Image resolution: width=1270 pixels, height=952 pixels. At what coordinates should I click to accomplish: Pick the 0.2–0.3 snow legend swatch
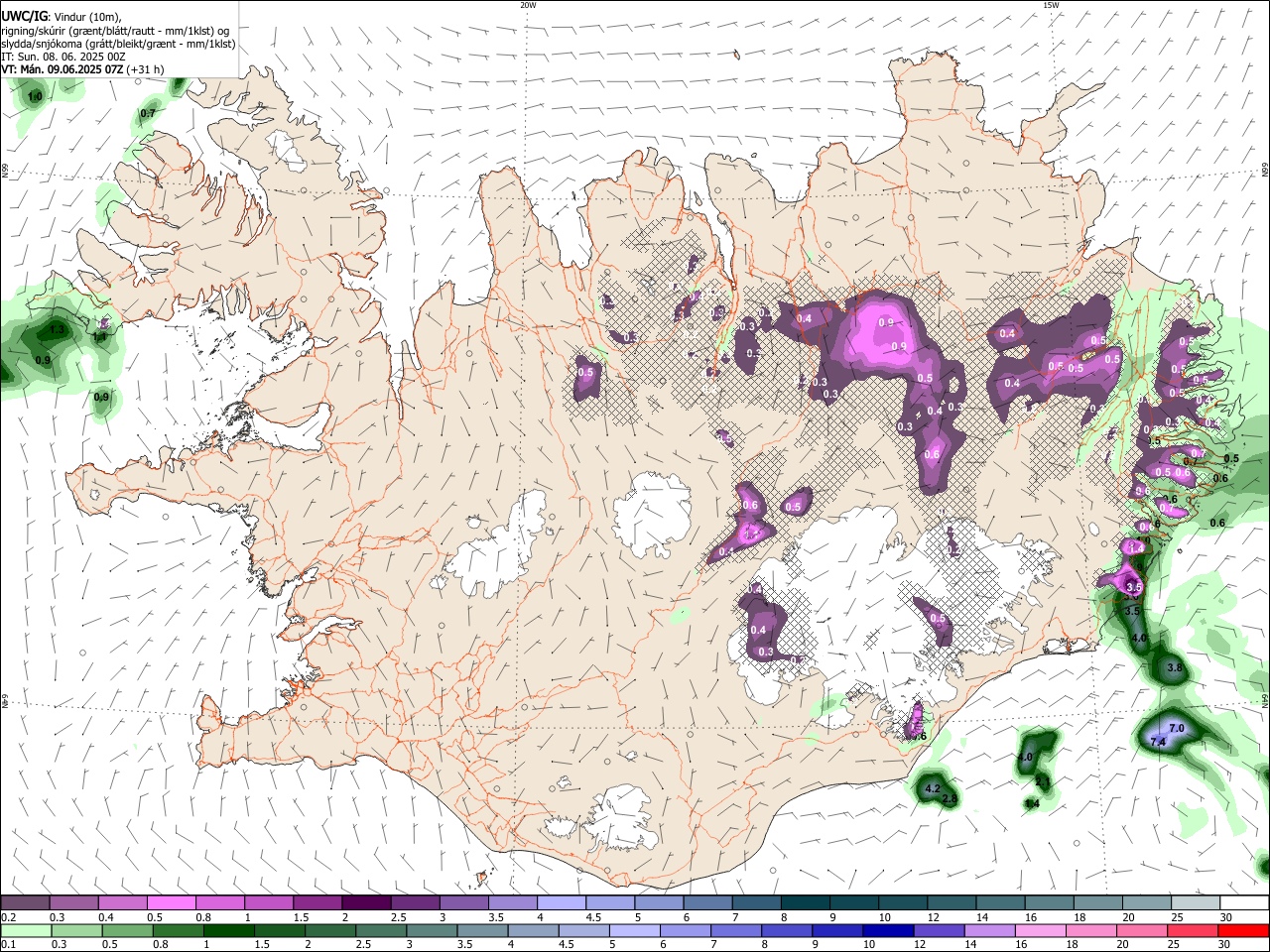pyautogui.click(x=25, y=903)
